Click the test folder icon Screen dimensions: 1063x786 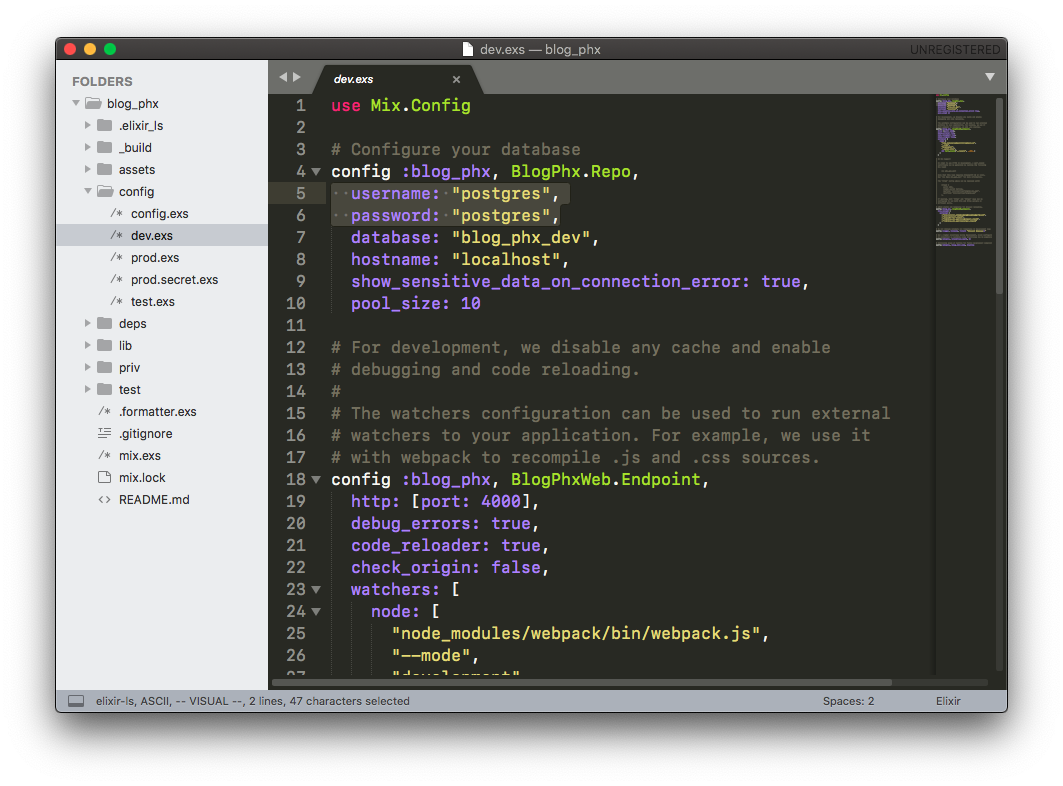point(104,389)
